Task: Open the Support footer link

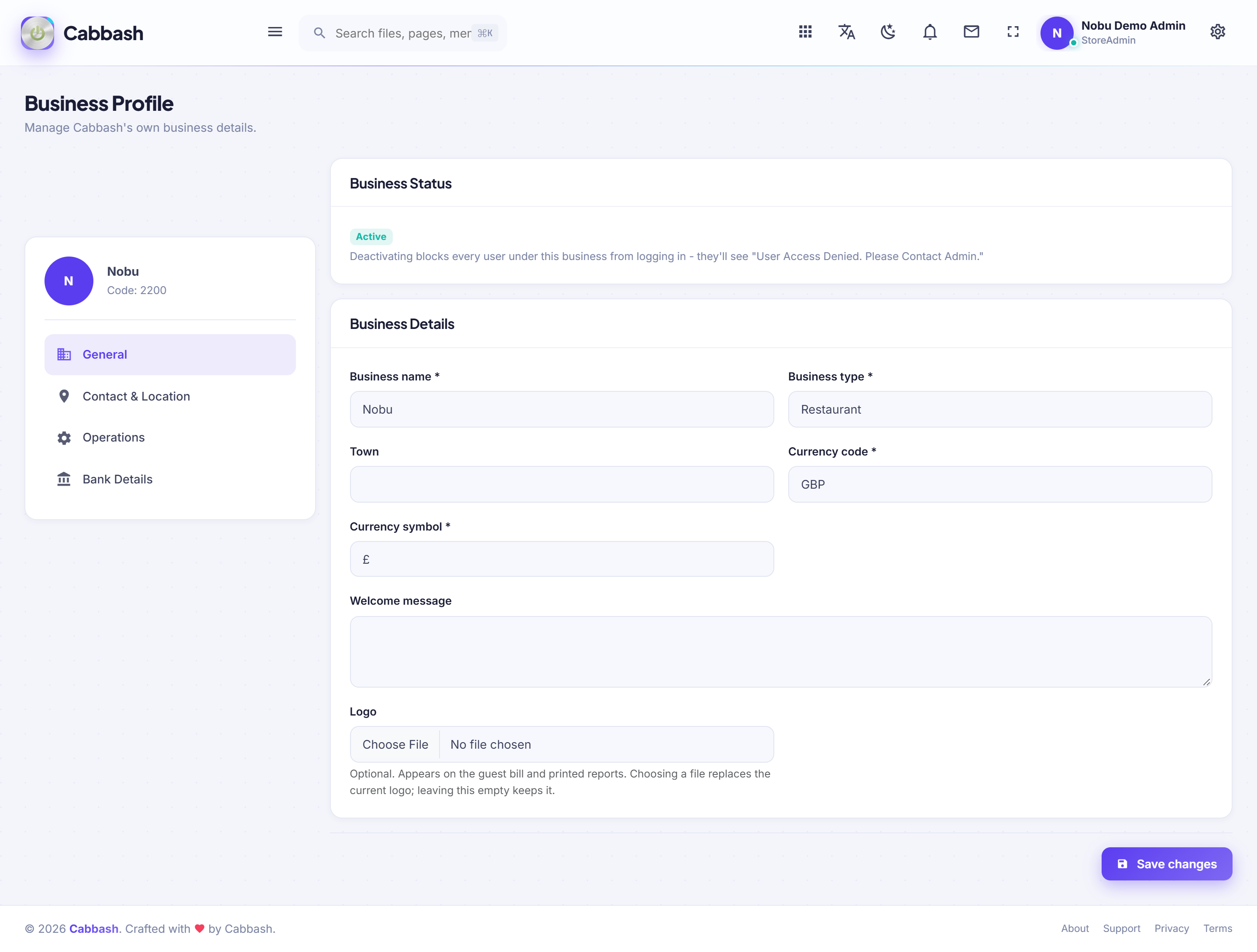Action: (x=1121, y=928)
